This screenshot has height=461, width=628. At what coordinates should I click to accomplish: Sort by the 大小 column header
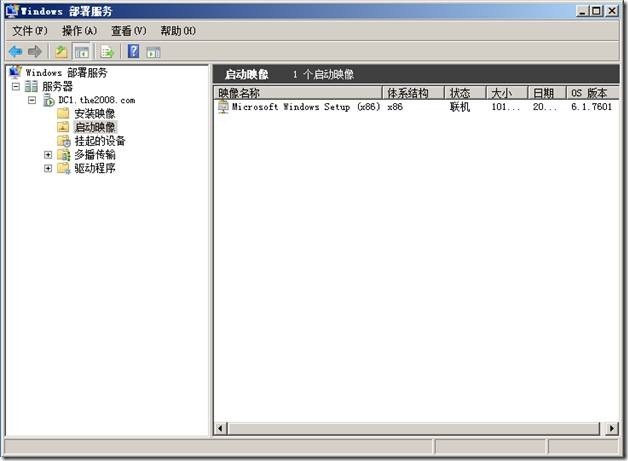coord(507,93)
